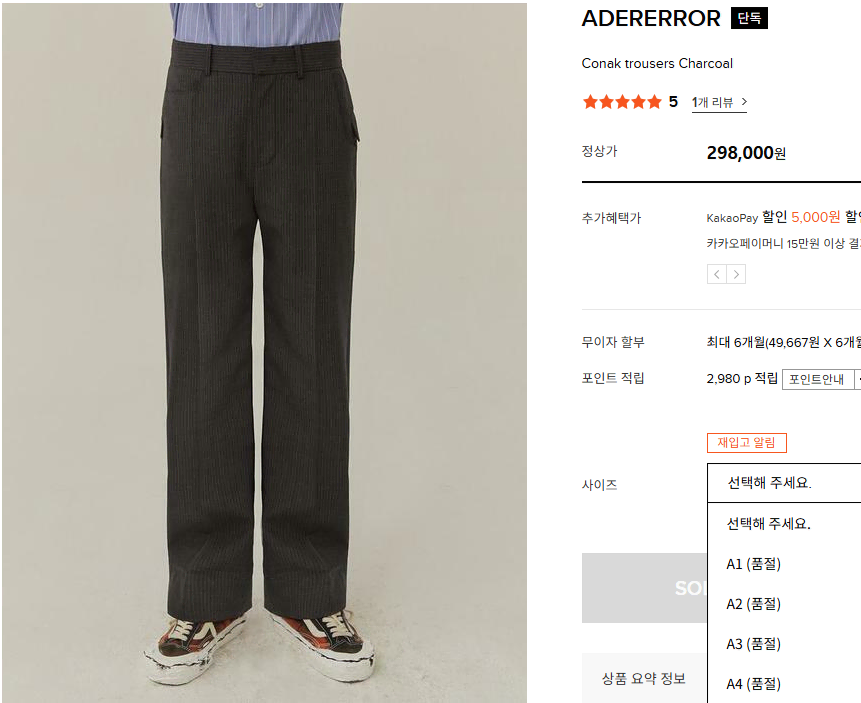Click the trousers product photo
The height and width of the screenshot is (703, 861).
(x=264, y=353)
